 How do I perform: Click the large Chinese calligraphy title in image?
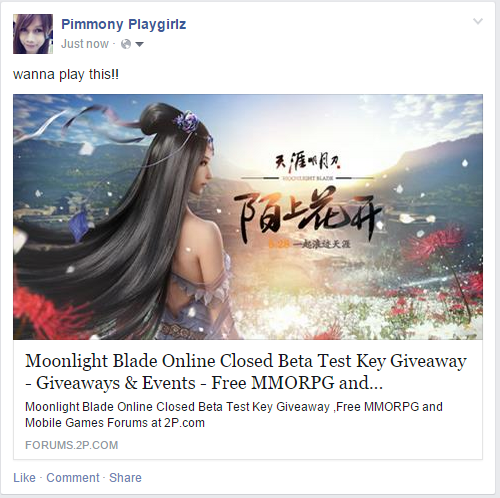307,213
